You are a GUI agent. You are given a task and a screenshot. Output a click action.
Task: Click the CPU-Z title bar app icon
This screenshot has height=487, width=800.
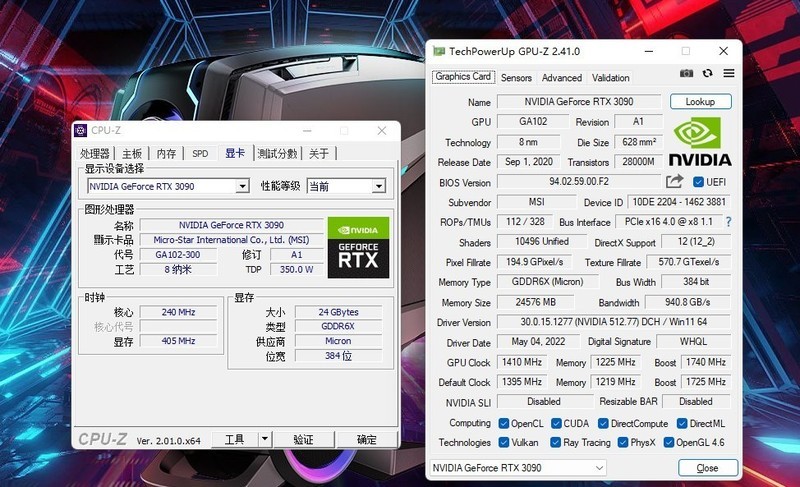[x=81, y=131]
